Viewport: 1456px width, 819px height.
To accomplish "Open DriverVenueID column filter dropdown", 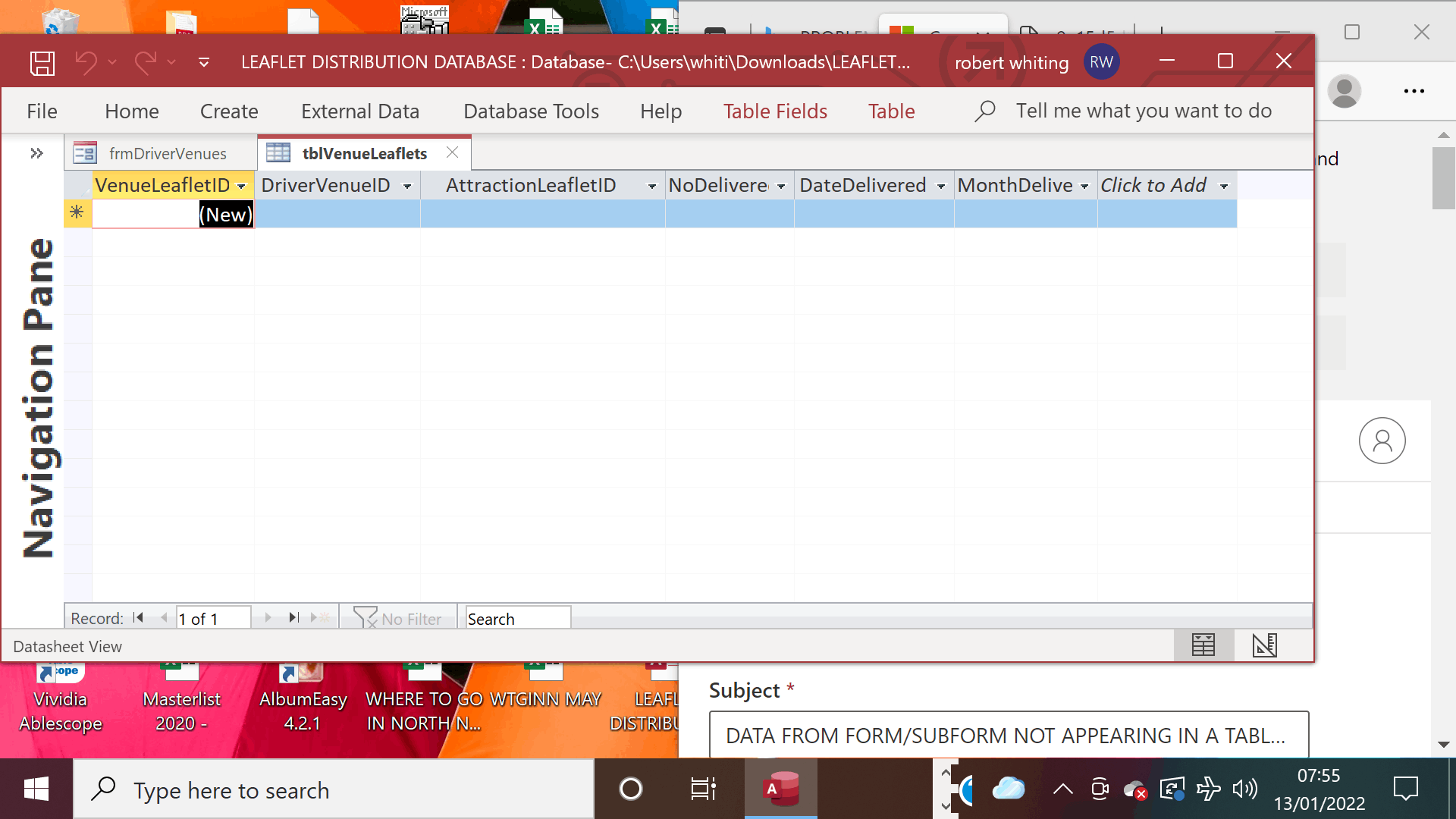I will click(407, 186).
